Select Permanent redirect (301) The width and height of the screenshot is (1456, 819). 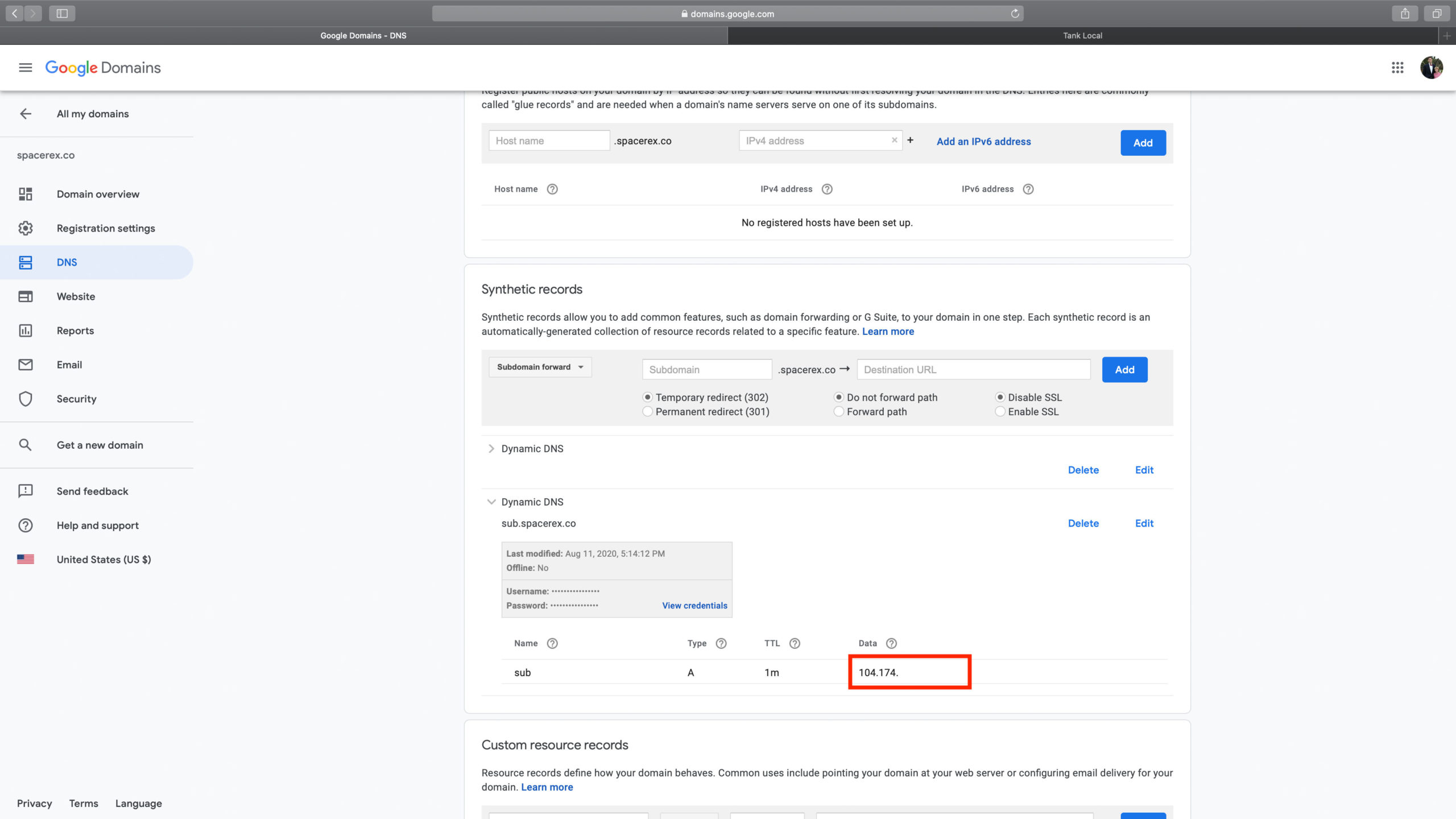pyautogui.click(x=647, y=411)
